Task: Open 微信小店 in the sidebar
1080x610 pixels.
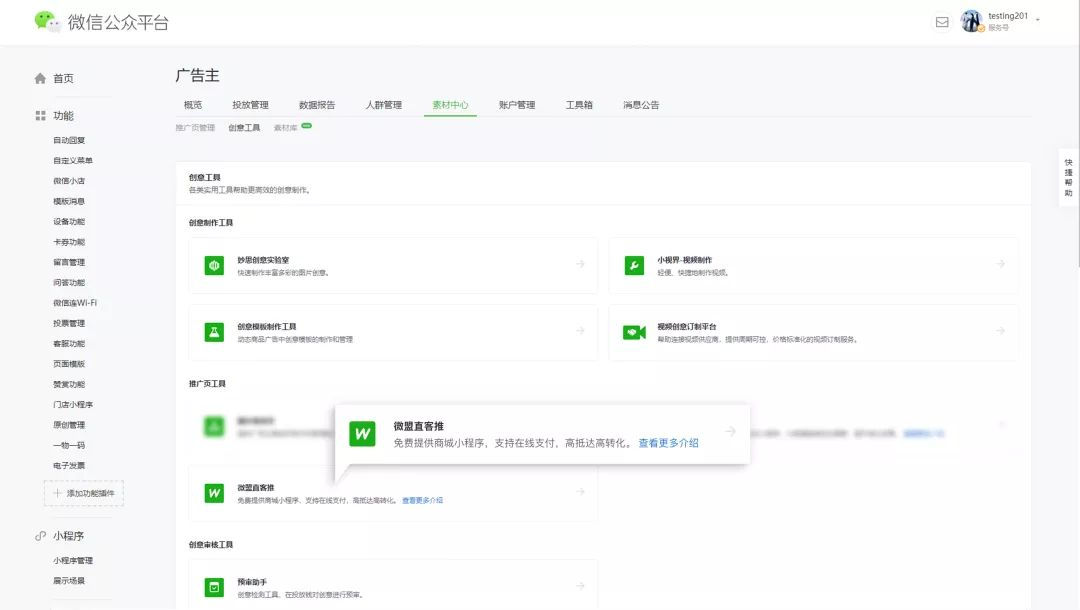Action: pos(69,180)
